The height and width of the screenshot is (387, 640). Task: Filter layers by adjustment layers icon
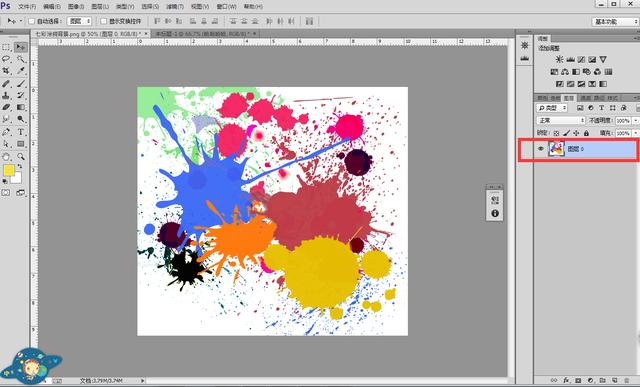point(591,108)
